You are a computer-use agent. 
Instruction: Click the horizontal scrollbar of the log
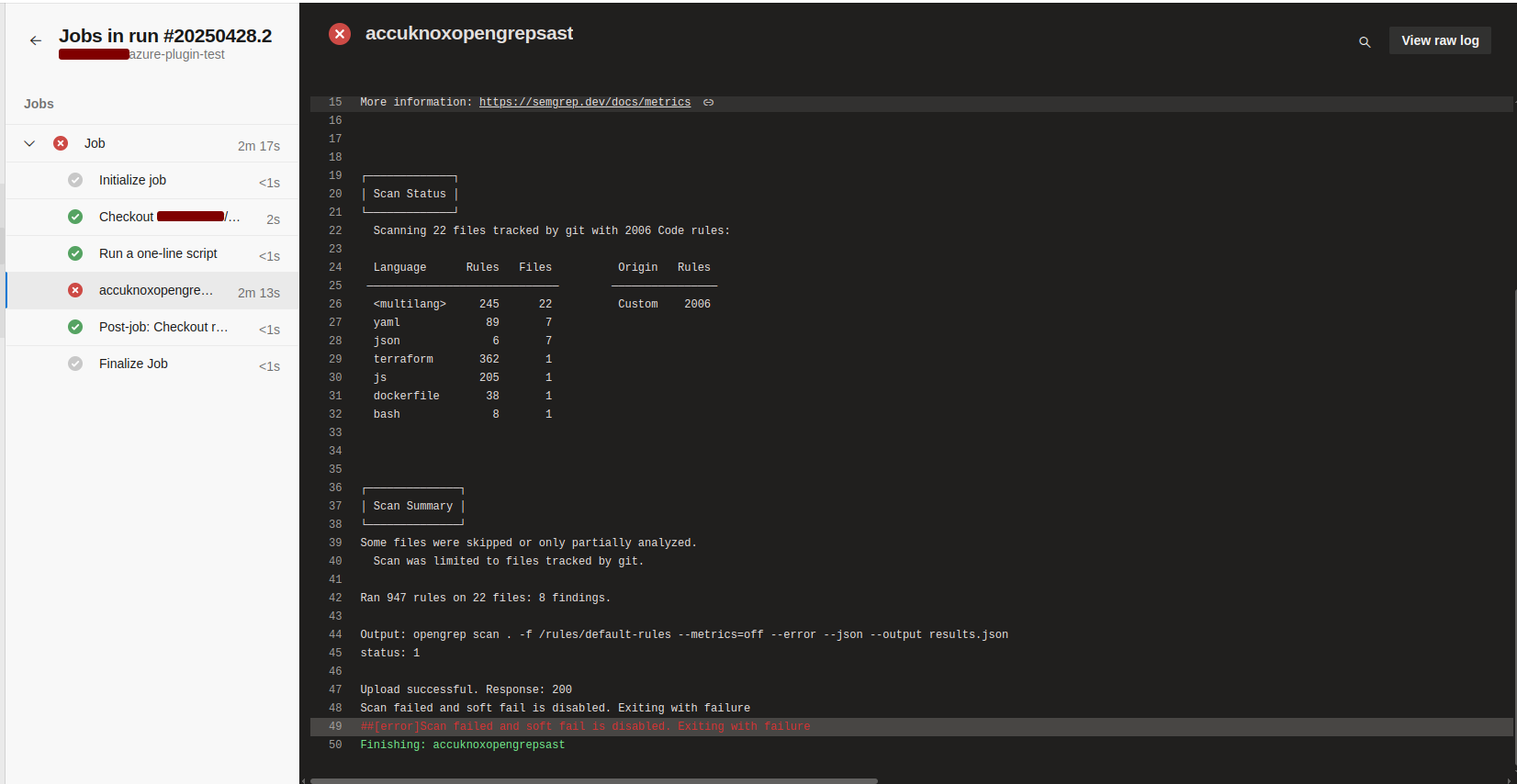[x=593, y=781]
